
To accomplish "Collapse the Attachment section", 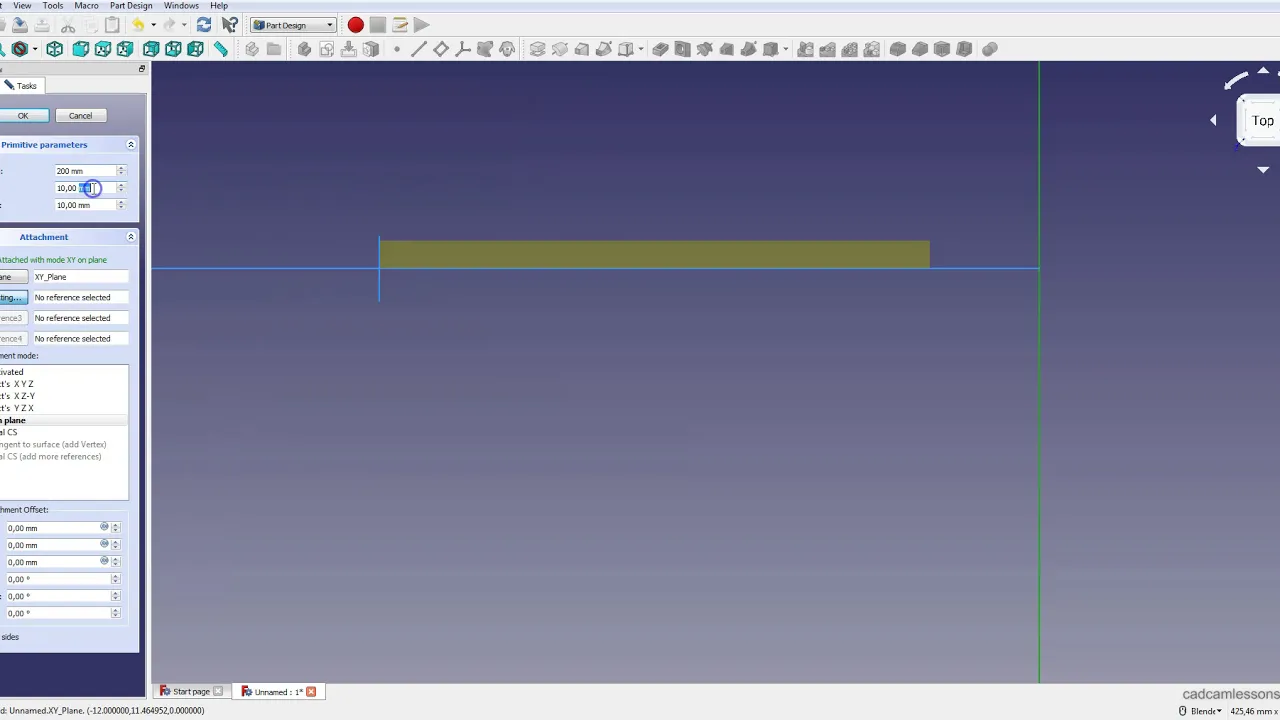I will 130,237.
